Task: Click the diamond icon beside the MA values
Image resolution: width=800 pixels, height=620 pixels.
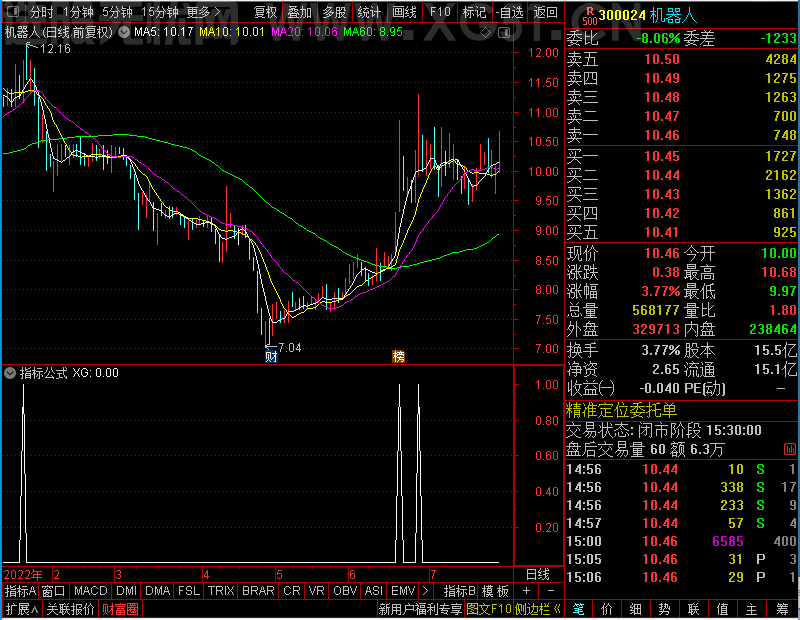Action: [x=486, y=33]
